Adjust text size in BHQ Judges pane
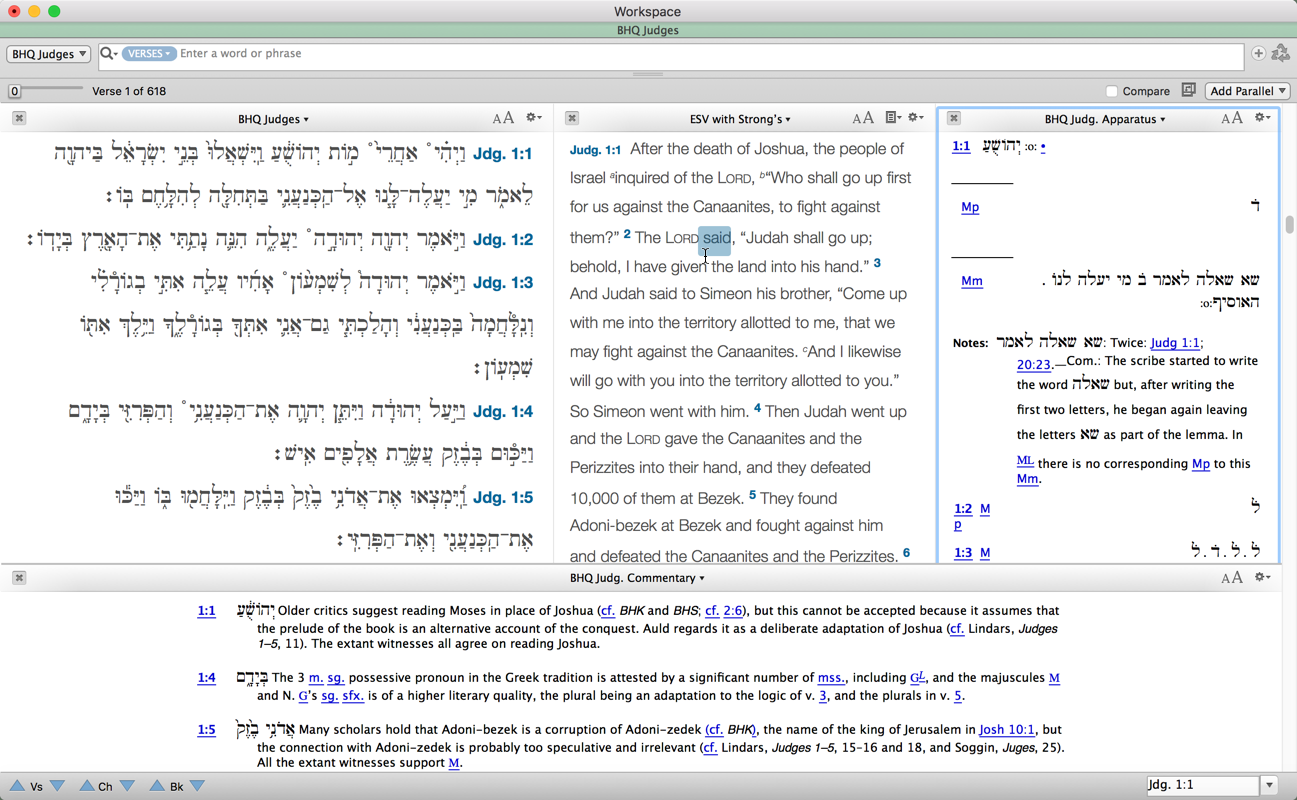Screen dimensions: 1297x800 (503, 118)
